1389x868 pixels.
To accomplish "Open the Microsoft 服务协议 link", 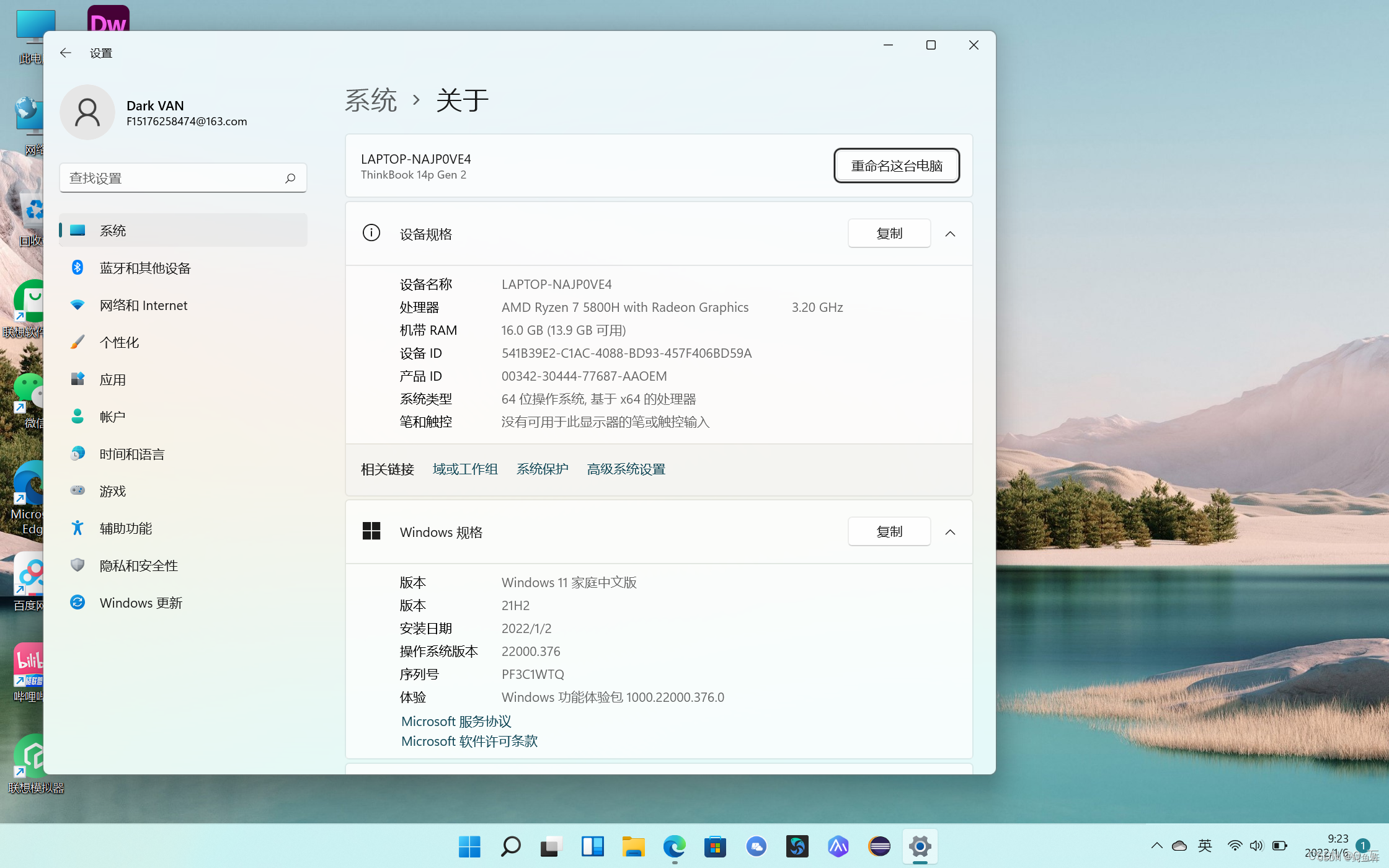I will [x=456, y=722].
